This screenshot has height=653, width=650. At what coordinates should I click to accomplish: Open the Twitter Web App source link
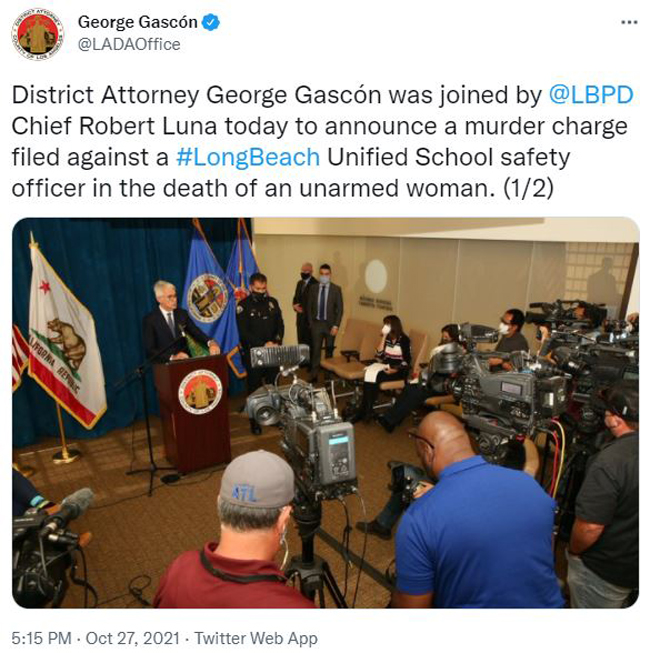(256, 638)
